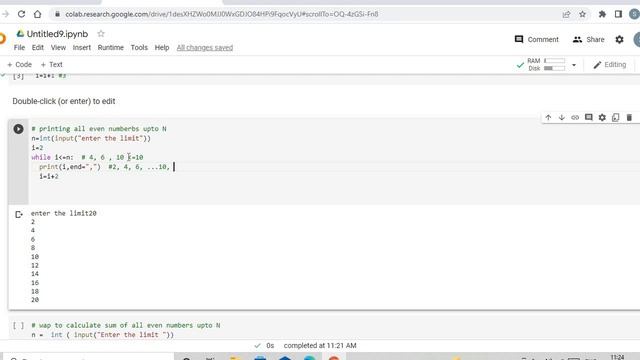Click the Google Drive icon beside title
This screenshot has width=640, height=360.
click(x=20, y=33)
